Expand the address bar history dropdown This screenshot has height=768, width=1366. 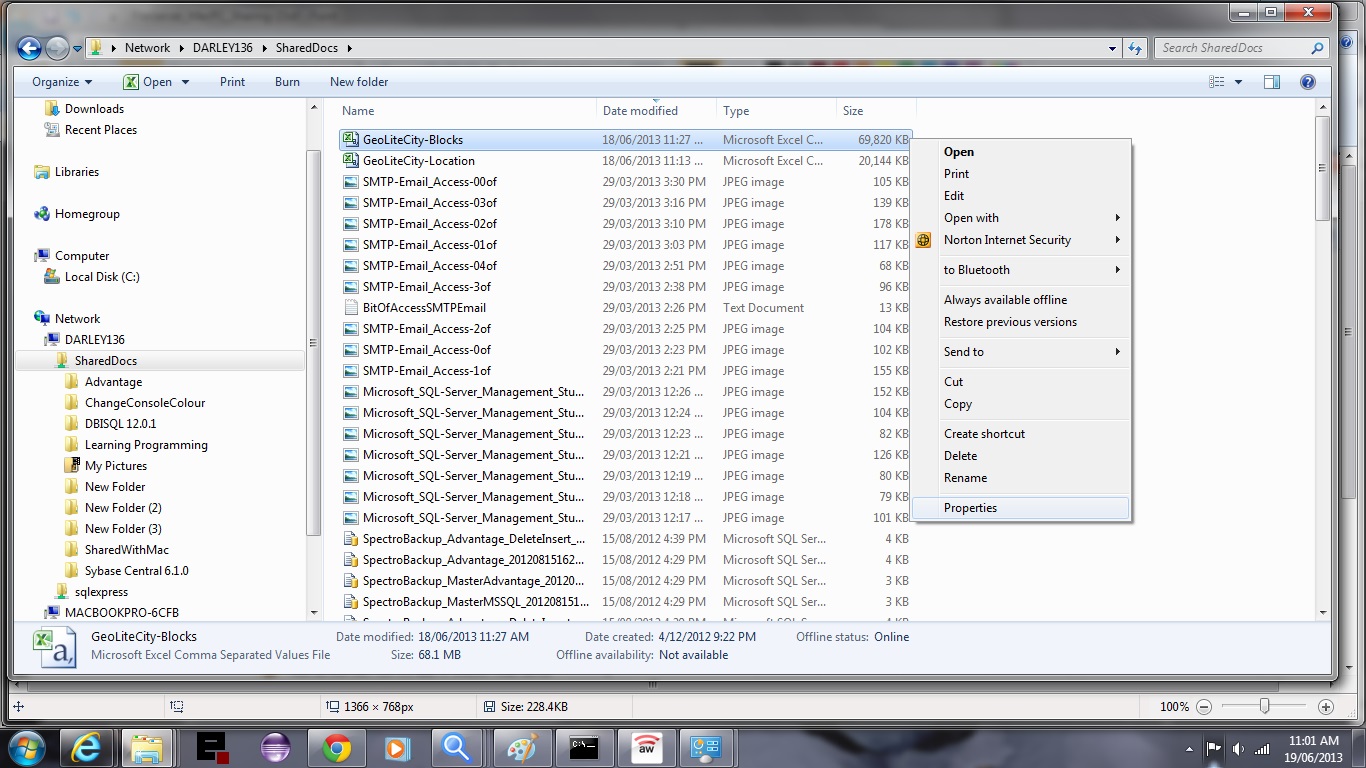click(x=1113, y=48)
